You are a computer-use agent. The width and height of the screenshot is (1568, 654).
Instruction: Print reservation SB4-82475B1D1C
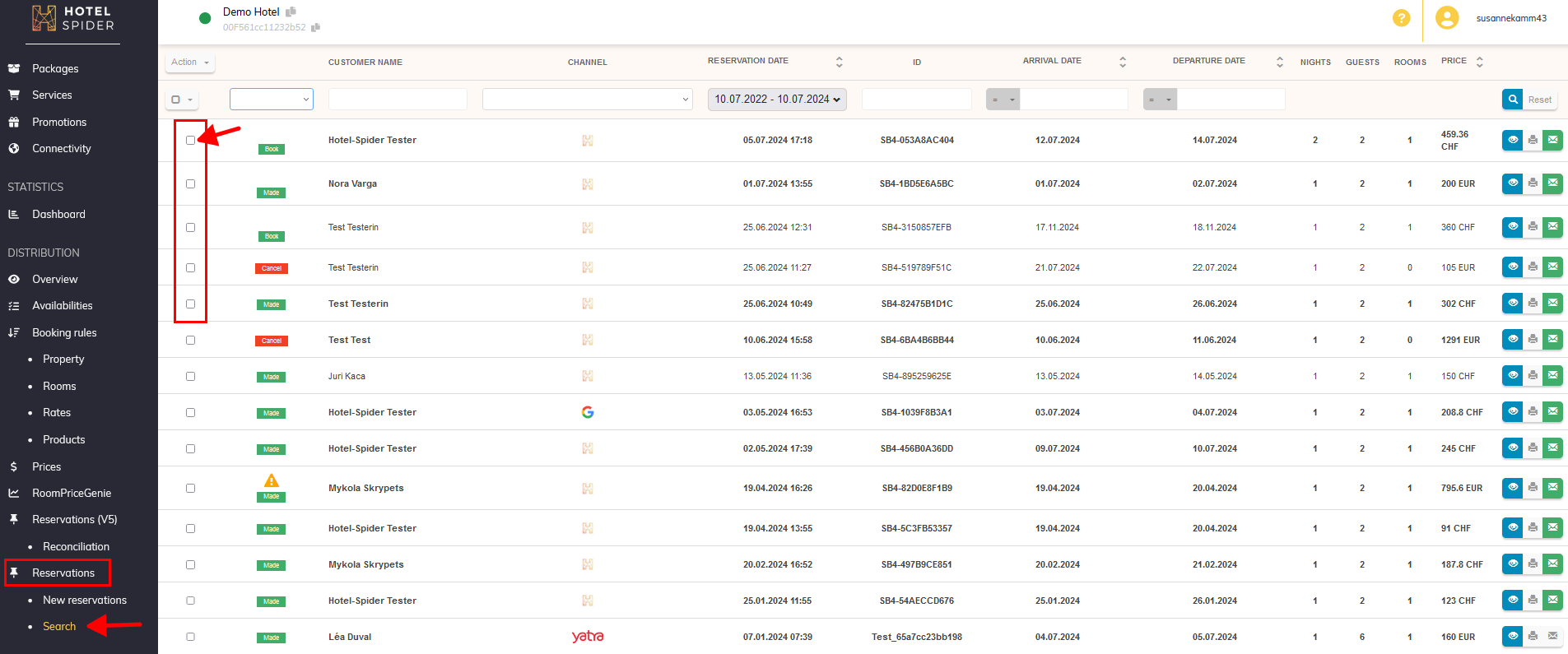point(1533,304)
